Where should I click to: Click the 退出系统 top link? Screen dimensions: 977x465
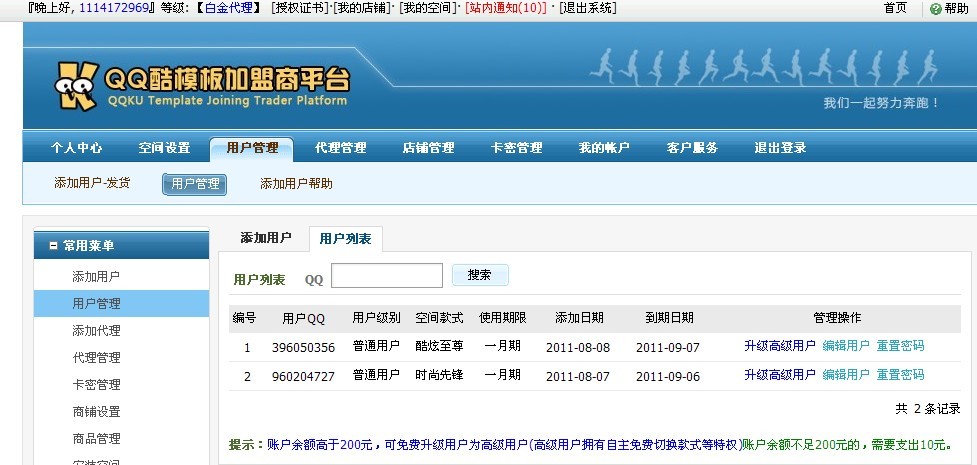pyautogui.click(x=588, y=8)
